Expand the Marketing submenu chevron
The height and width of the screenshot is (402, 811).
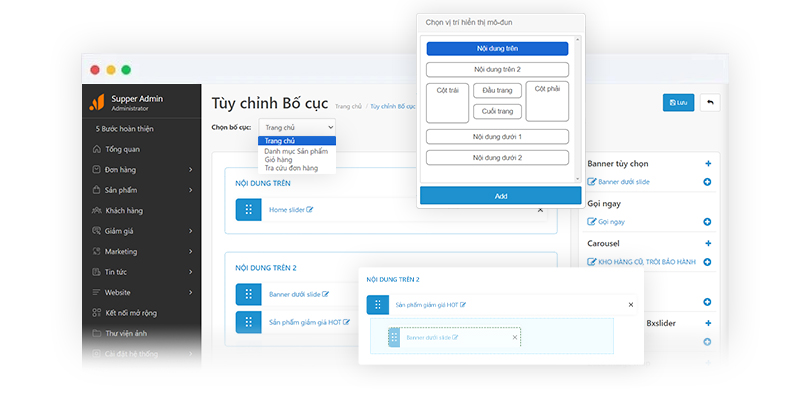click(x=190, y=251)
